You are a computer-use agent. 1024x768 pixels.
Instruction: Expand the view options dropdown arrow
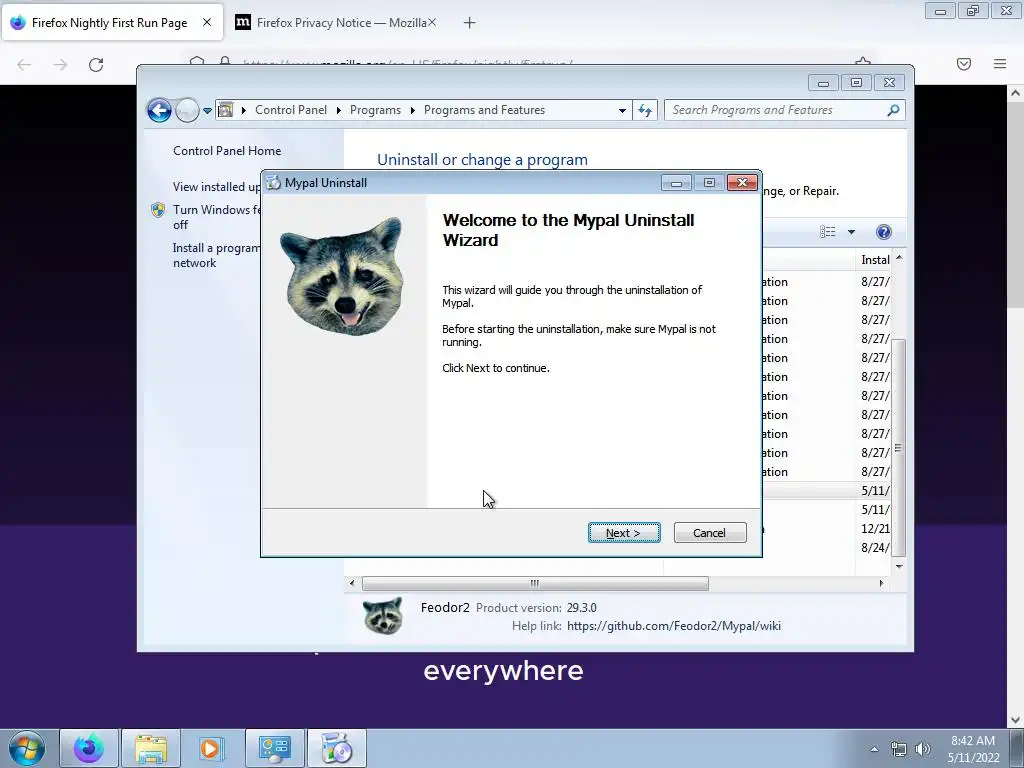pos(851,232)
